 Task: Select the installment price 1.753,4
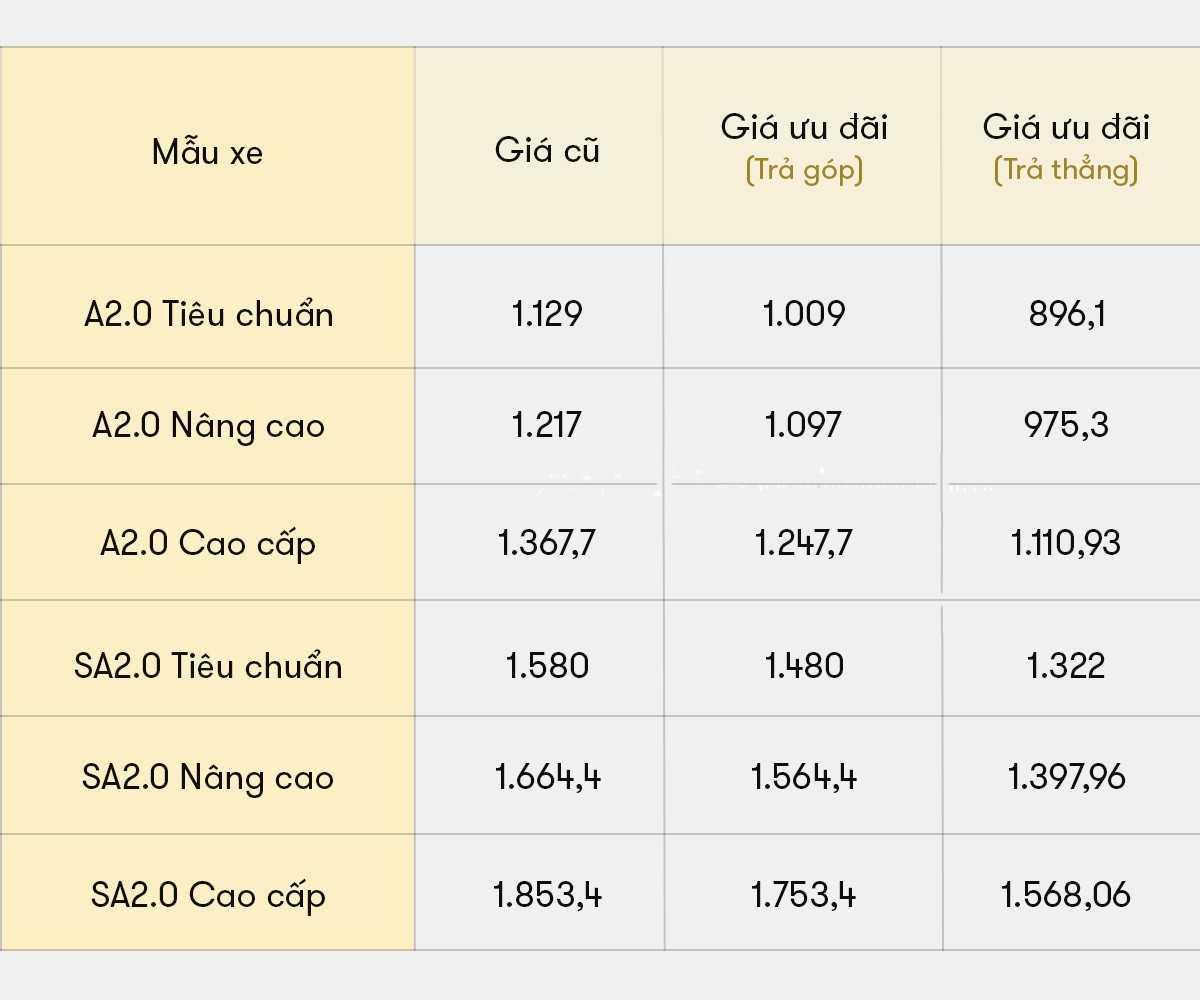tap(804, 894)
